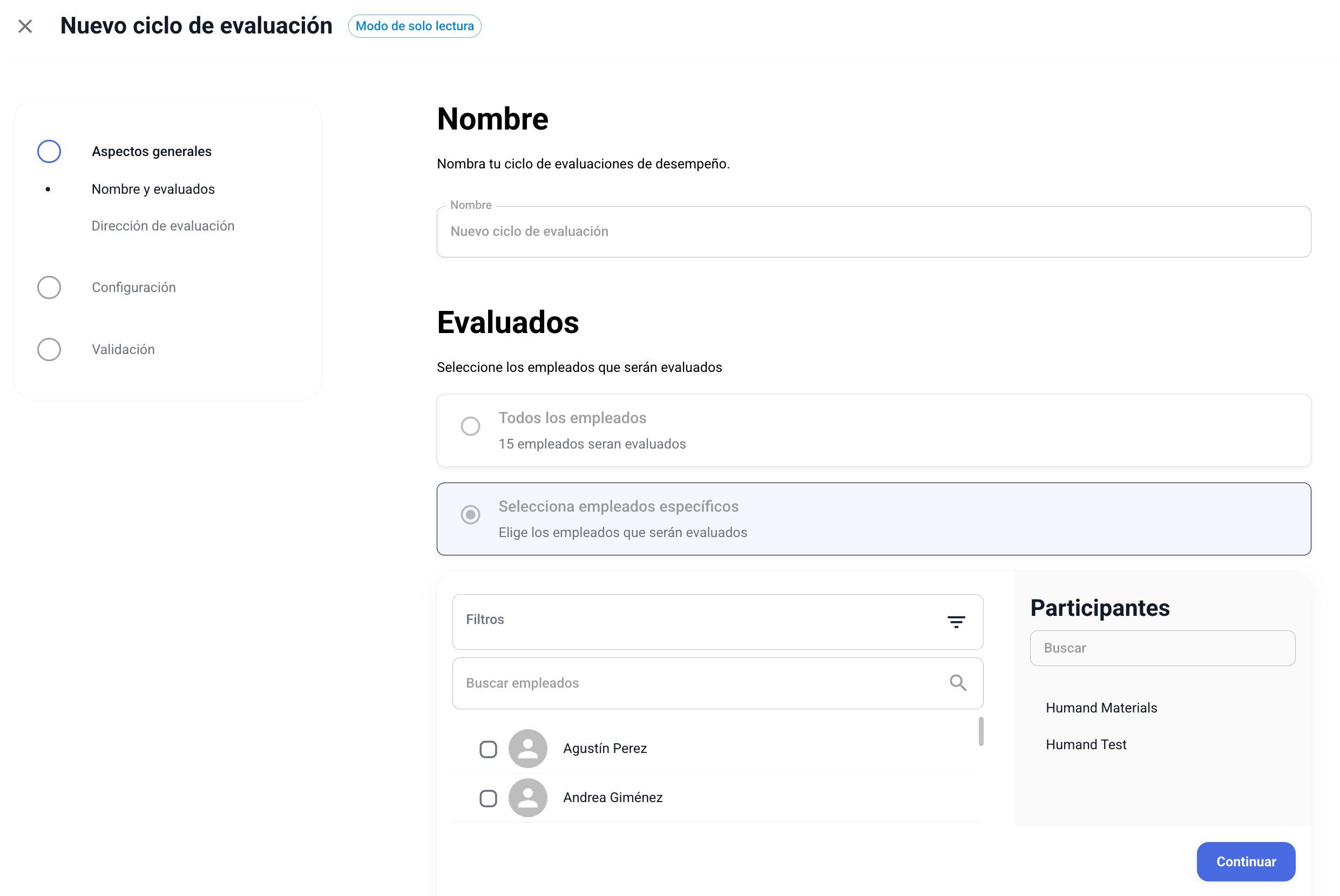
Task: Select the Todos los empleados radio button
Action: [470, 426]
